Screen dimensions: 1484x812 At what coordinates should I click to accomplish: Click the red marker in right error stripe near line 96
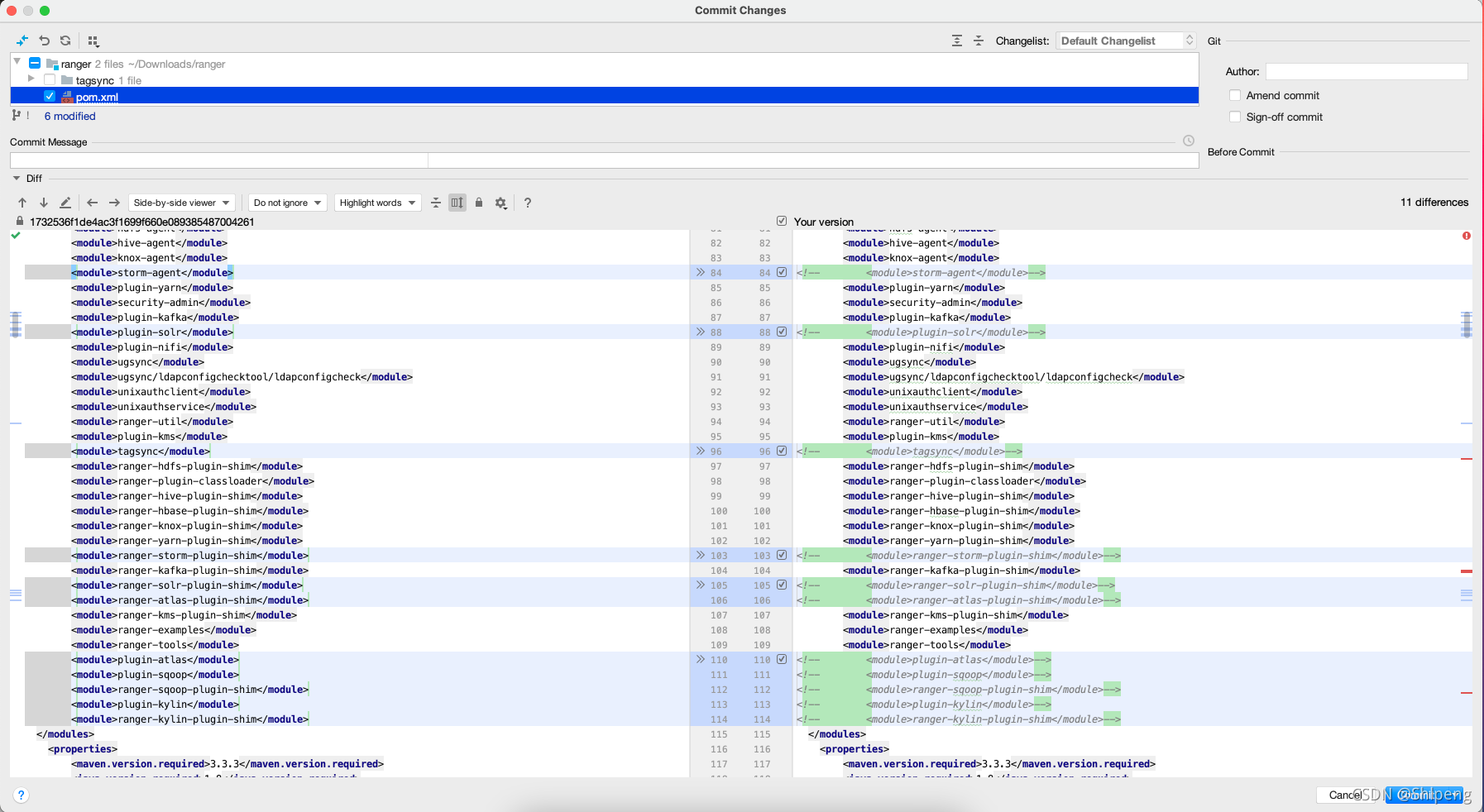(1467, 459)
